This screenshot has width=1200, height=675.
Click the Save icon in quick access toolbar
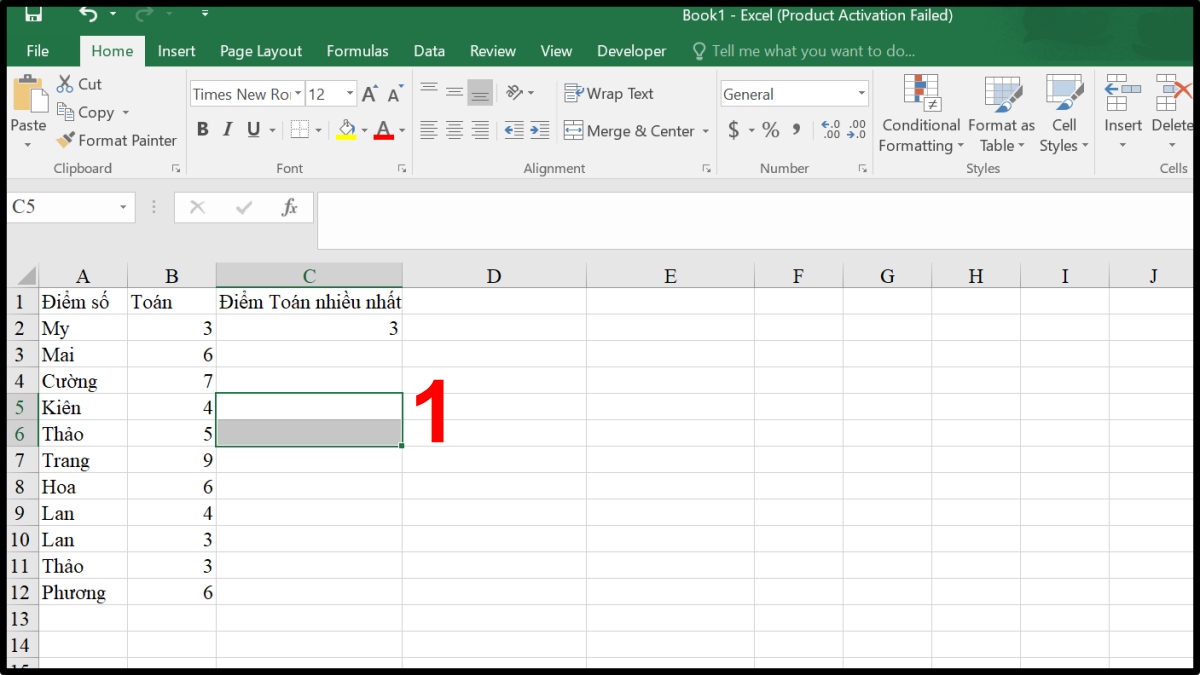point(33,14)
